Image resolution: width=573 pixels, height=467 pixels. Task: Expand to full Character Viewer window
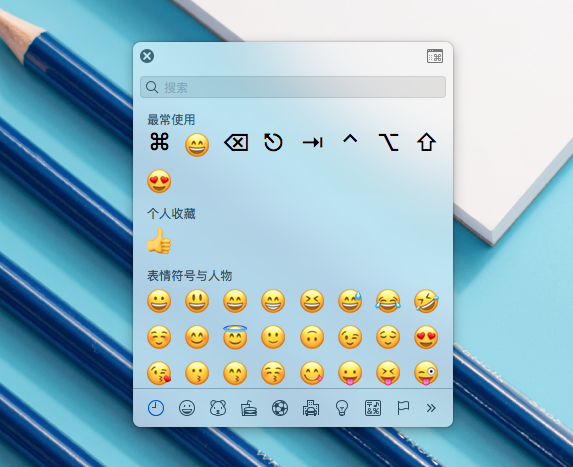coord(435,56)
